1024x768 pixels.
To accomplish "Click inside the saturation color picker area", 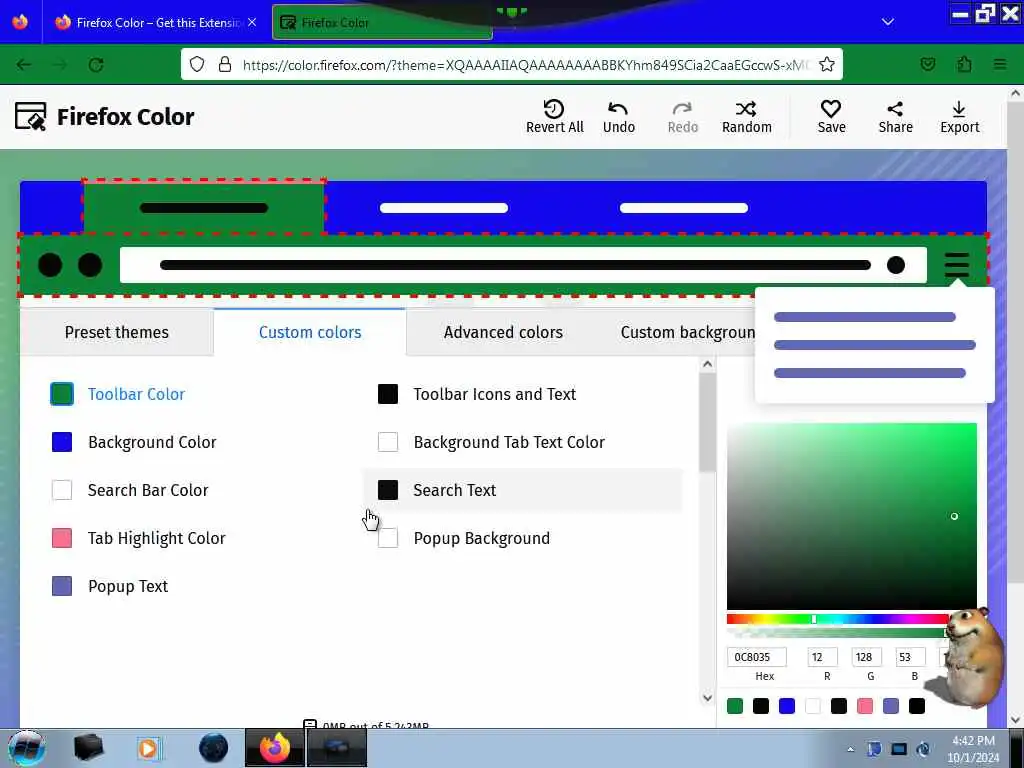I will click(852, 516).
